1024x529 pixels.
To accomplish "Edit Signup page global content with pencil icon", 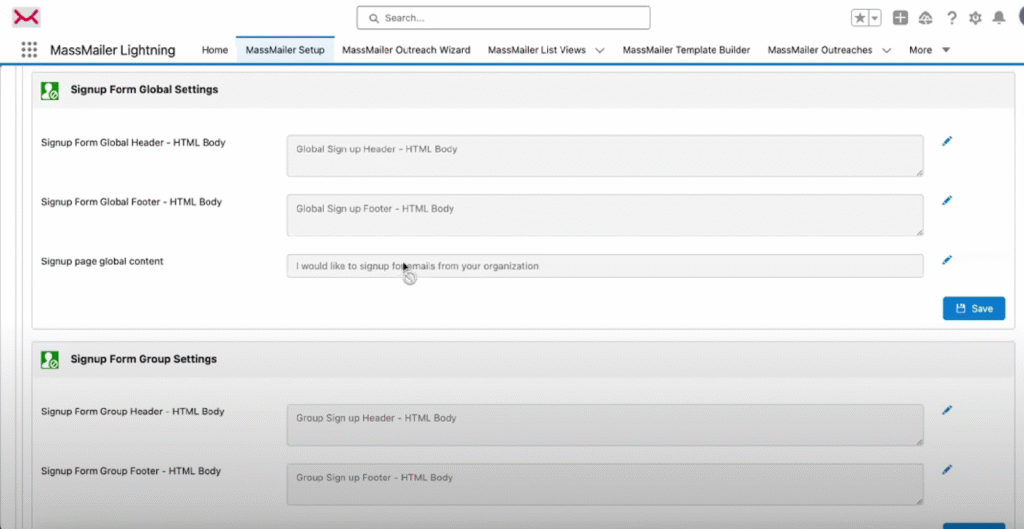I will click(947, 260).
